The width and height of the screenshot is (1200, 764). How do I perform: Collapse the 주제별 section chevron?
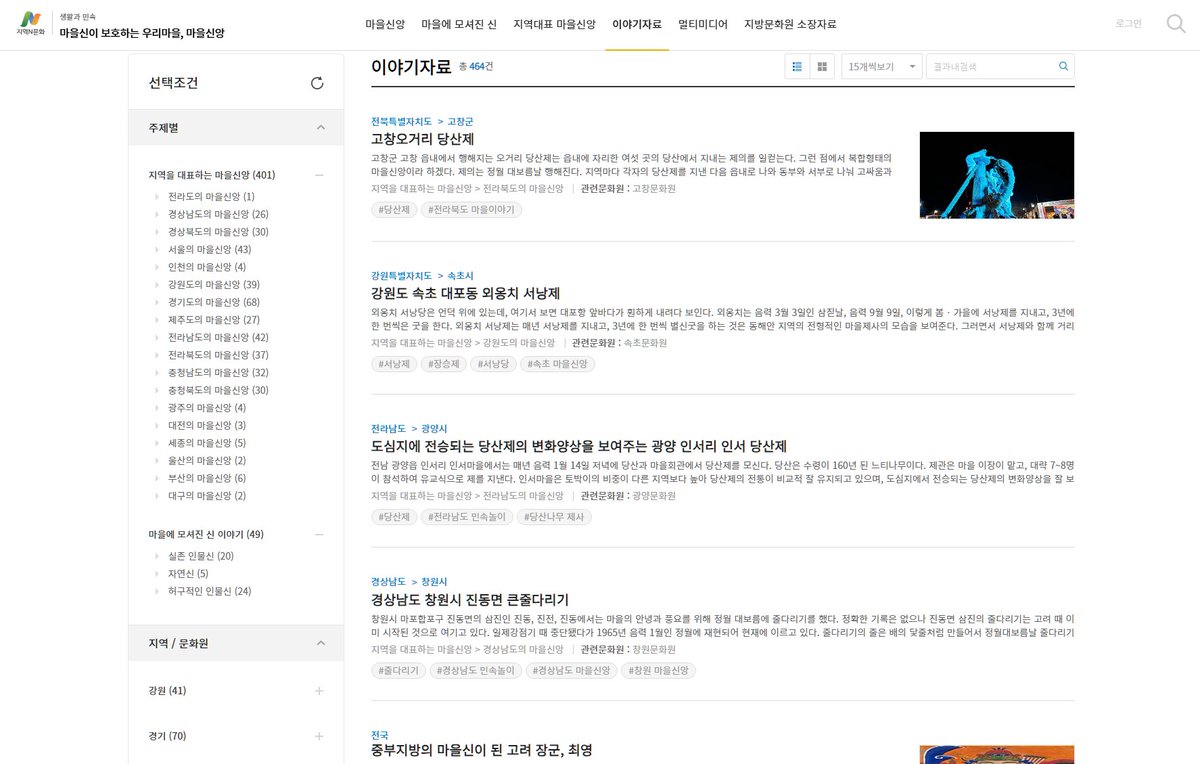click(320, 128)
